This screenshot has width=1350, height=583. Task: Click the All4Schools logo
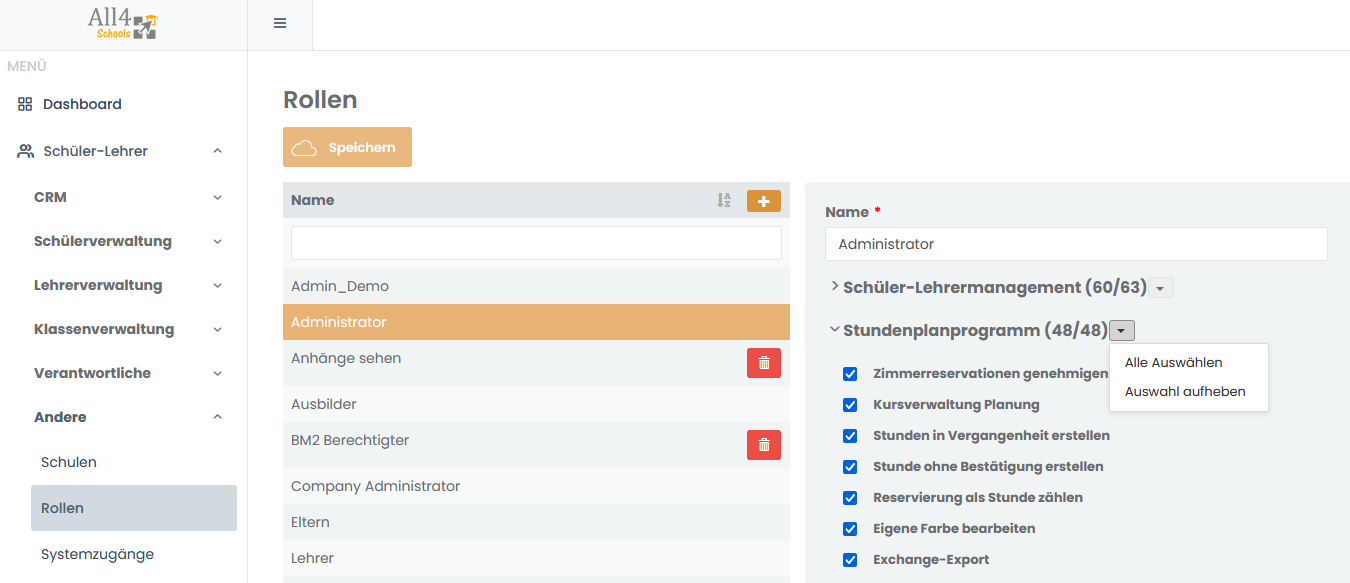(x=123, y=24)
